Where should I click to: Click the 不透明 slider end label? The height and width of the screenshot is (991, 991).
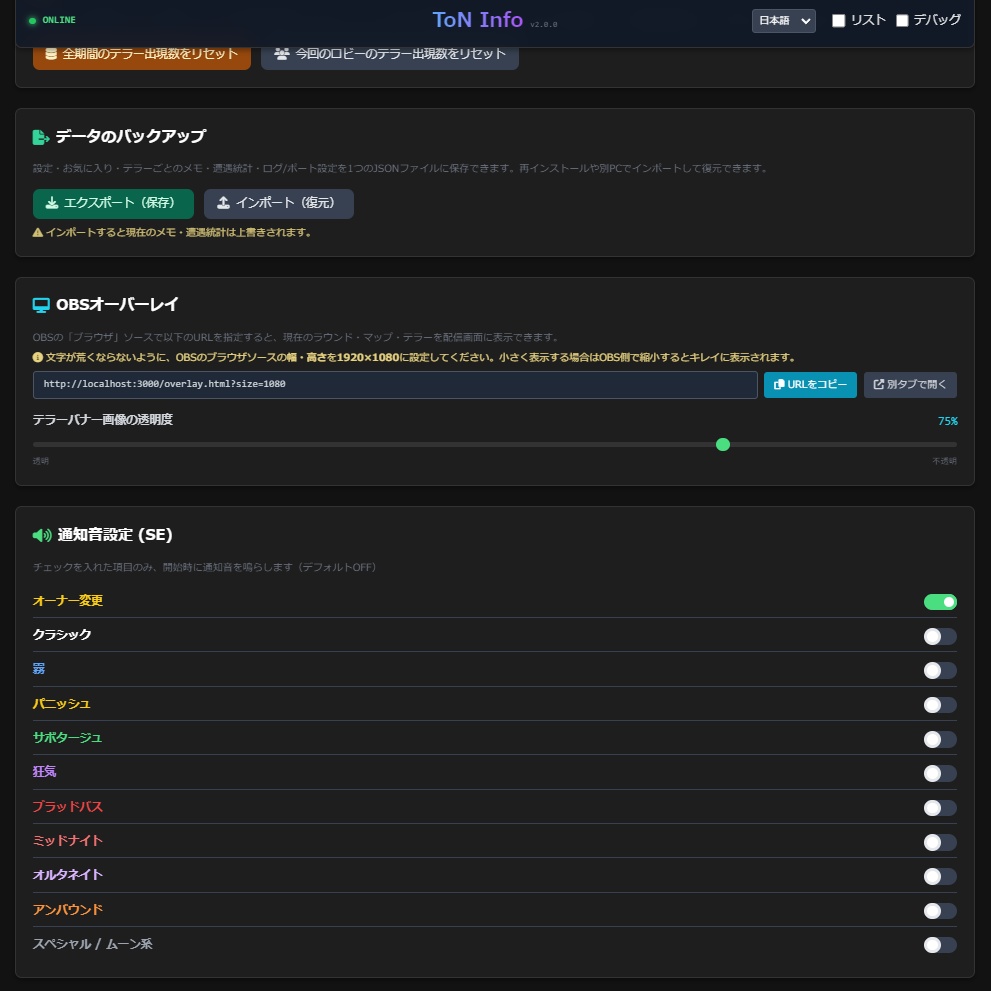click(944, 461)
